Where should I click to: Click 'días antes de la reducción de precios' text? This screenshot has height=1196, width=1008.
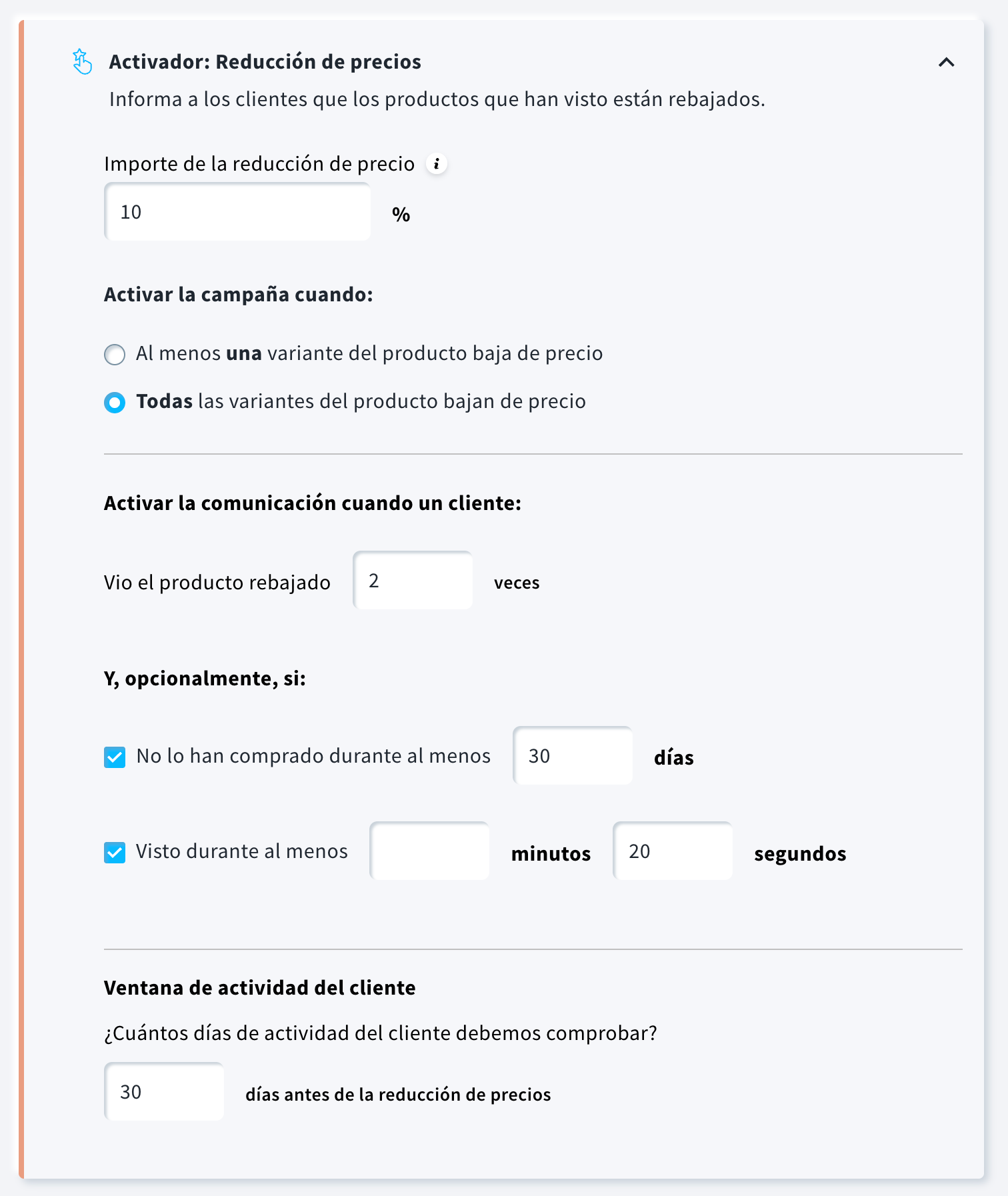point(398,1095)
